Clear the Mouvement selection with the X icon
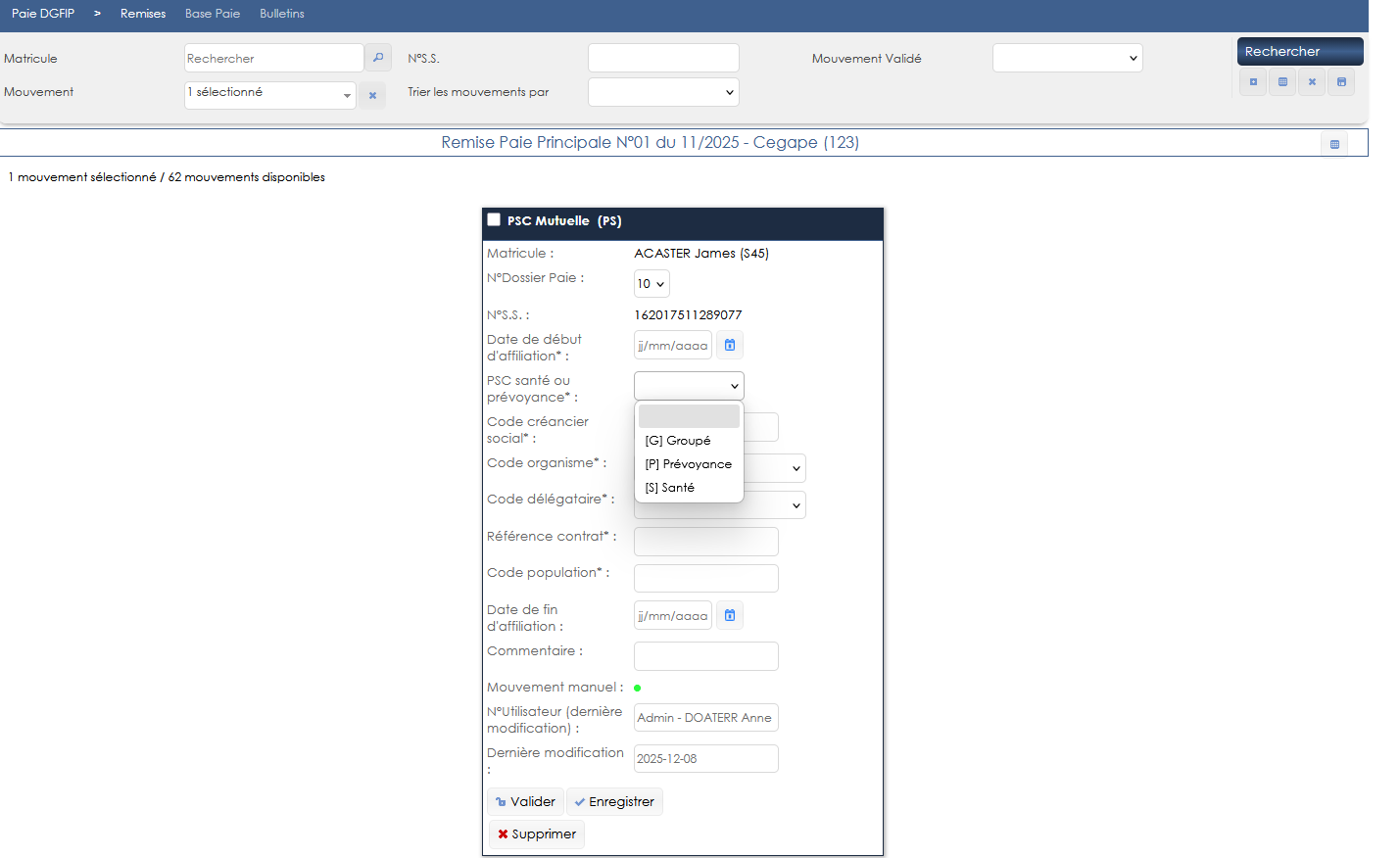The width and height of the screenshot is (1400, 858). tap(372, 95)
